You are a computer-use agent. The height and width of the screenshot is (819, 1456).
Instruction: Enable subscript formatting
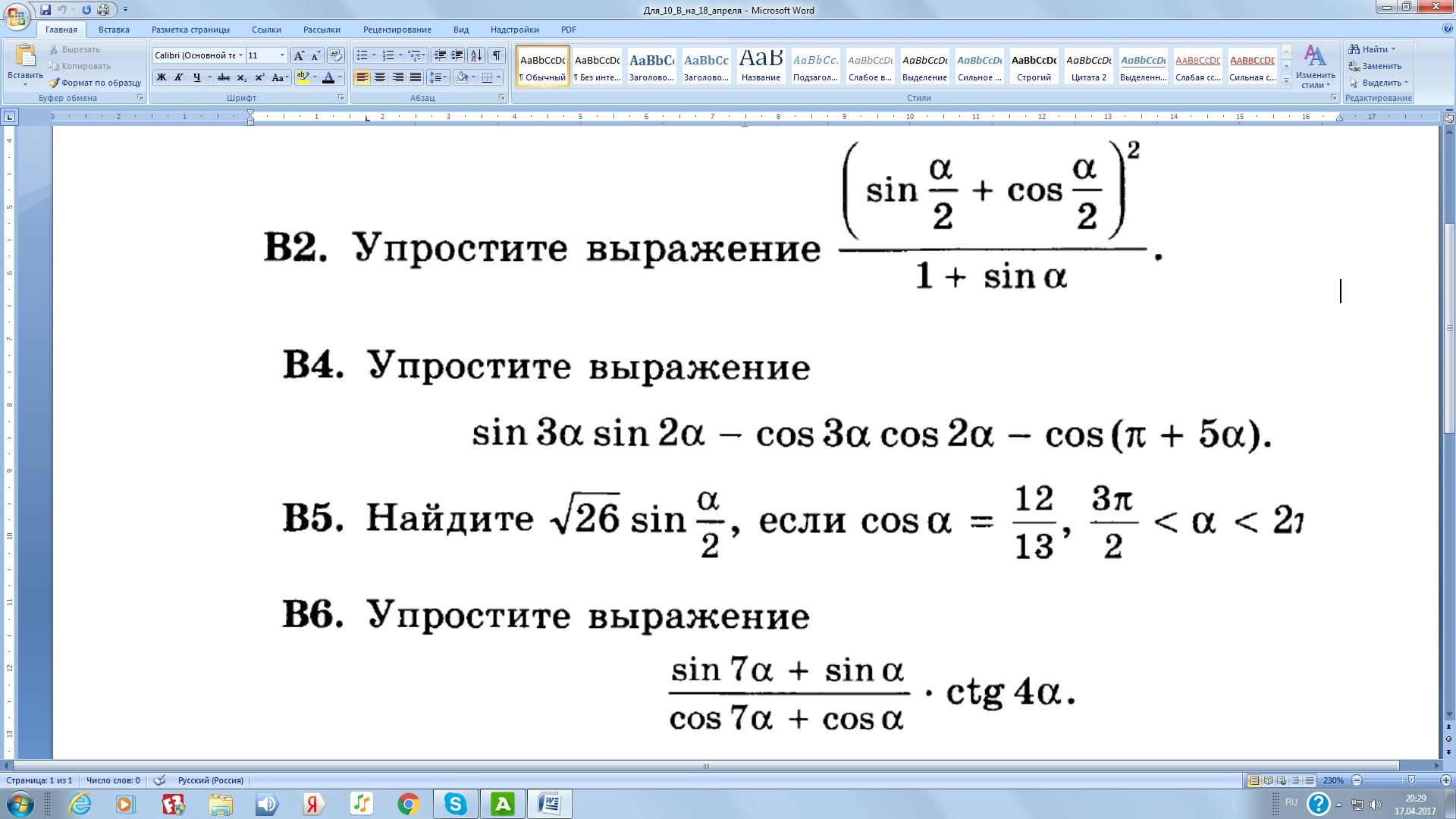241,77
